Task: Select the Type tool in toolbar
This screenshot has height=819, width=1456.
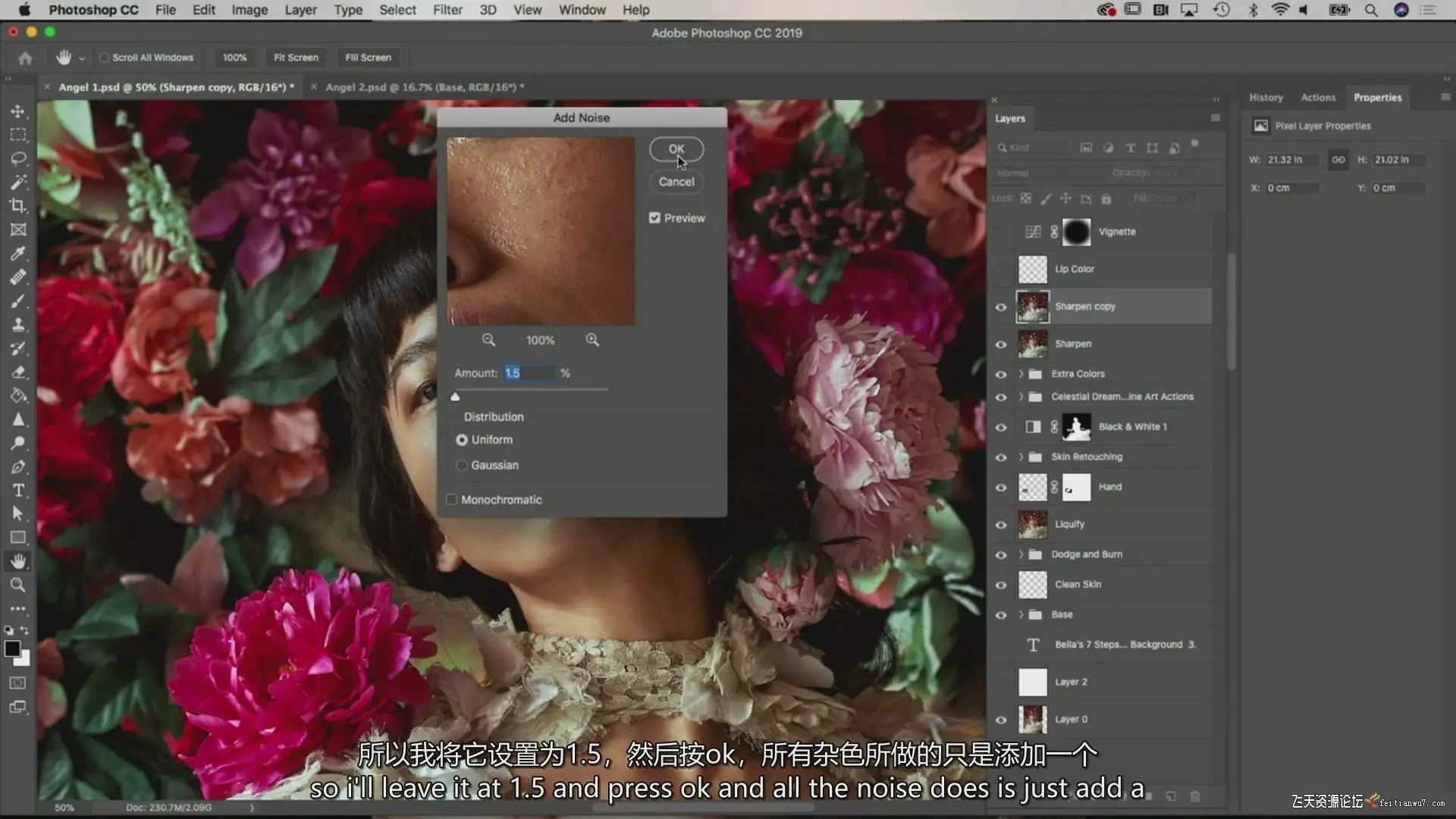Action: click(x=17, y=491)
